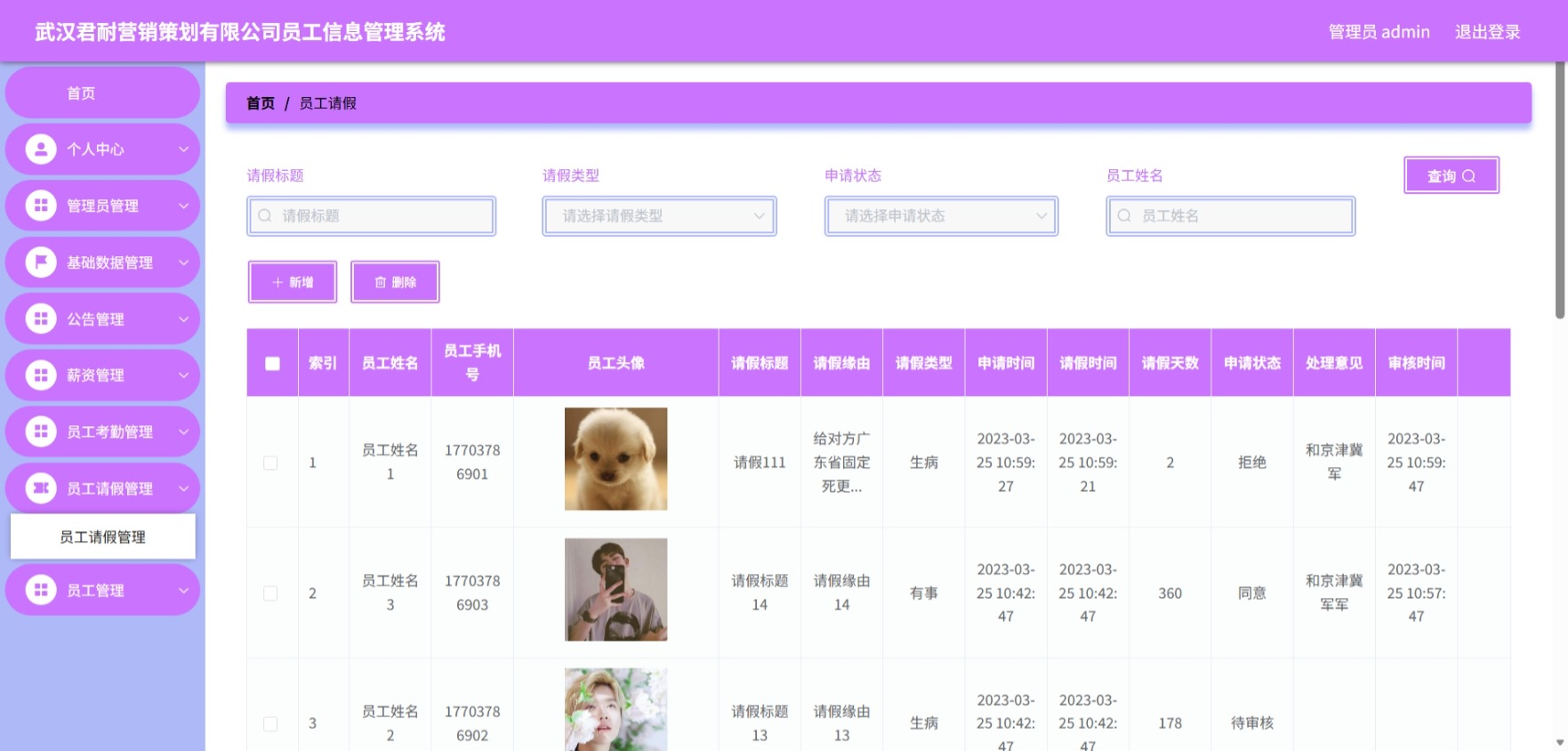
Task: Expand 员工考勤管理 menu chevron
Action: click(x=183, y=432)
